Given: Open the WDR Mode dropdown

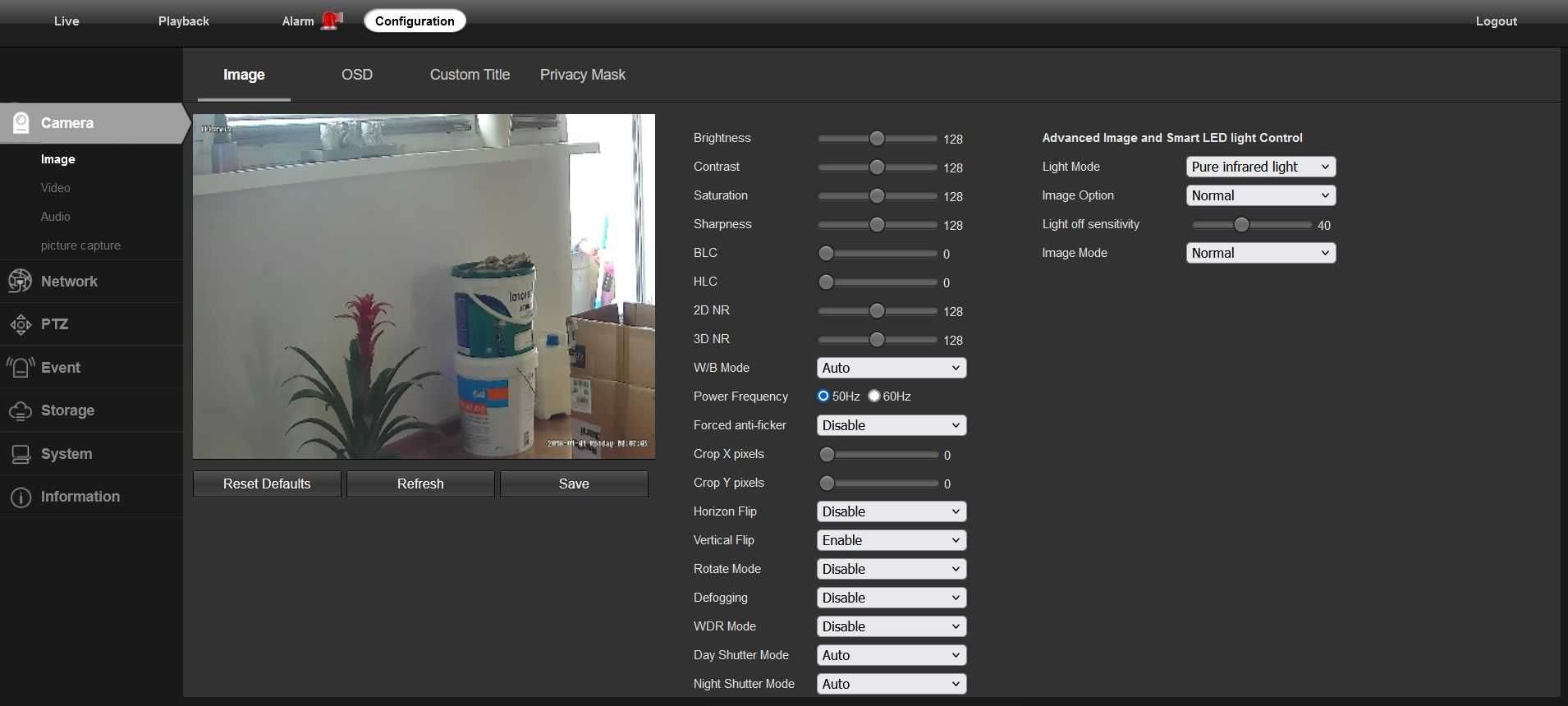Looking at the screenshot, I should click(892, 626).
